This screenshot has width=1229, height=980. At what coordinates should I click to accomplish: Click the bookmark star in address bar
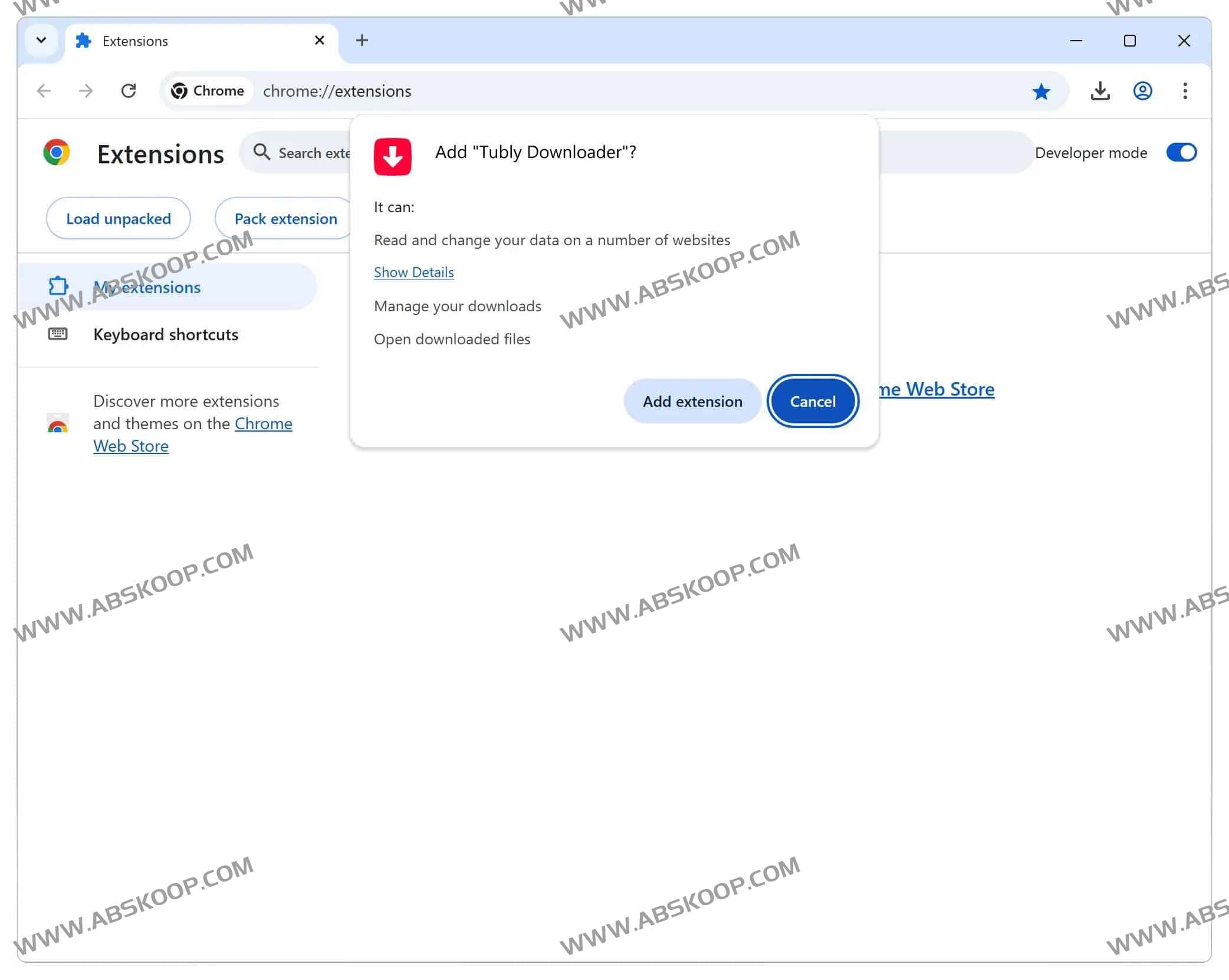click(1041, 91)
